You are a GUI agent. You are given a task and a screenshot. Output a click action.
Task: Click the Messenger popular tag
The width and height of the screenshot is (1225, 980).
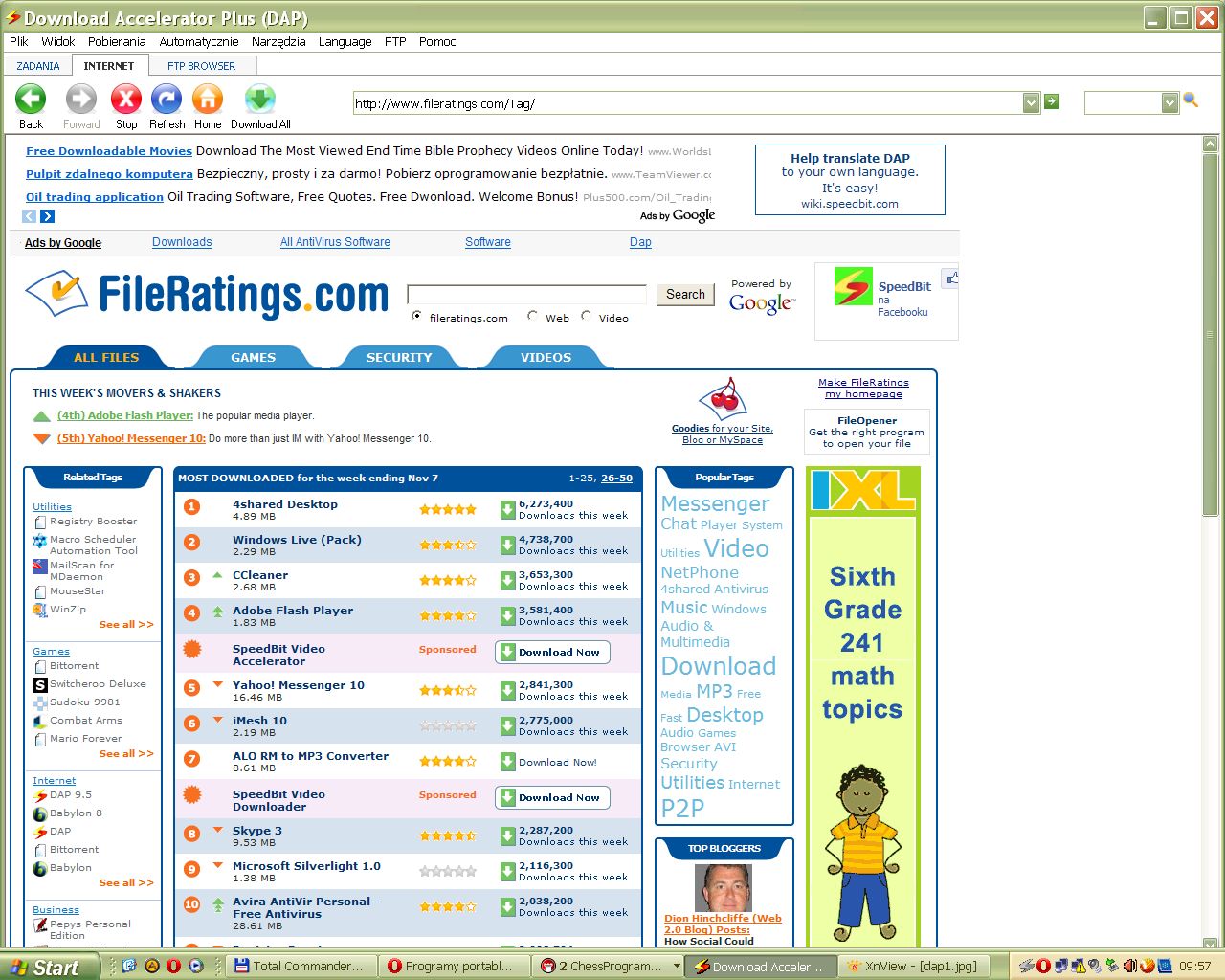[x=715, y=503]
